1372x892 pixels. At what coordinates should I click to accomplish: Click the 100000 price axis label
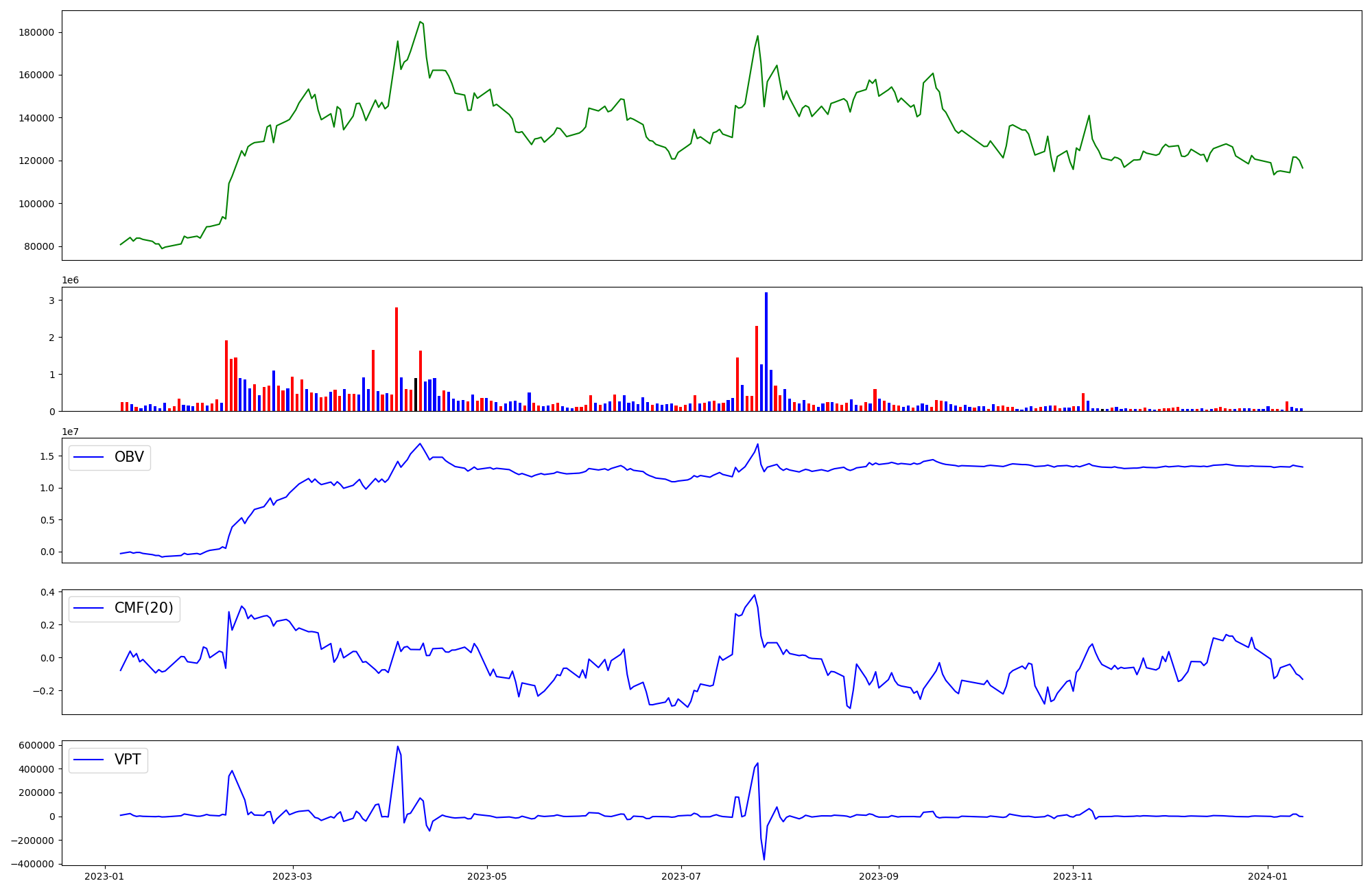point(35,204)
